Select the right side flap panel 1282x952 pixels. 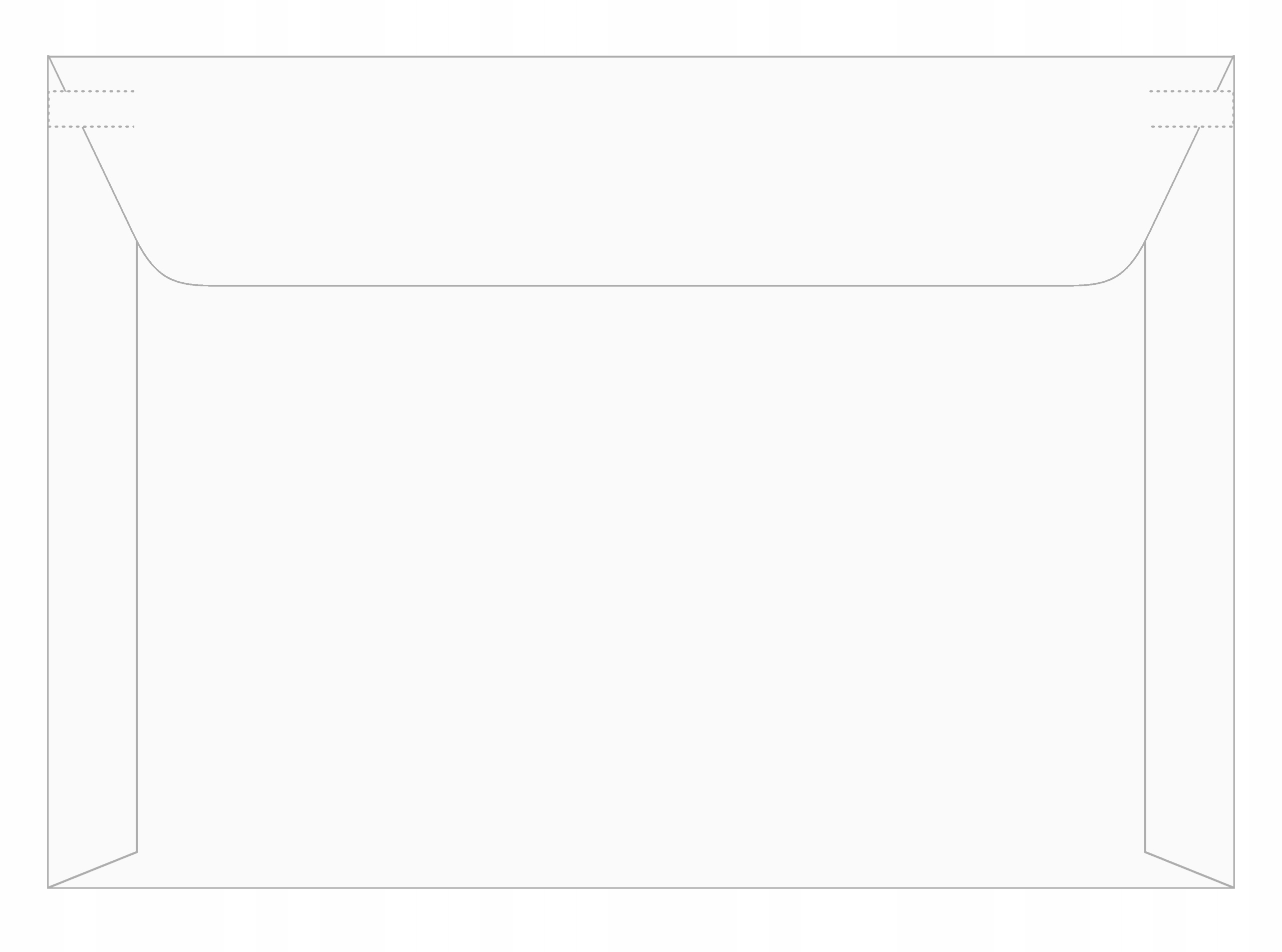click(x=1190, y=519)
